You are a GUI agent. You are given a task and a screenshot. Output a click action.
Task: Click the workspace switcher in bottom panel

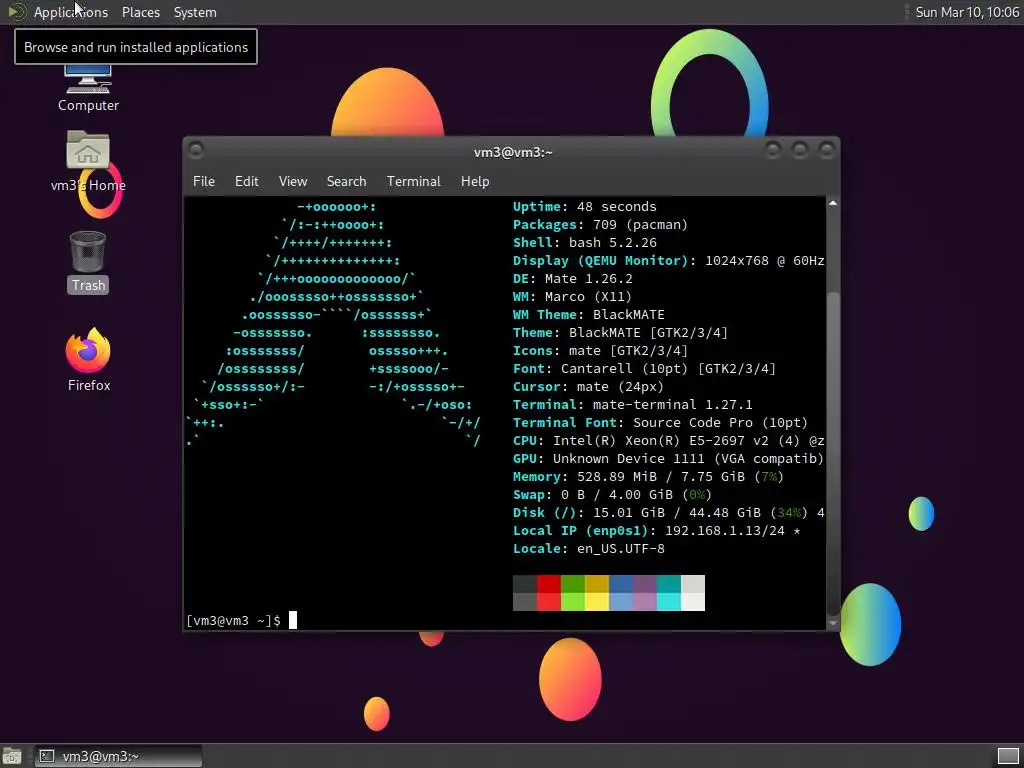click(x=1008, y=756)
